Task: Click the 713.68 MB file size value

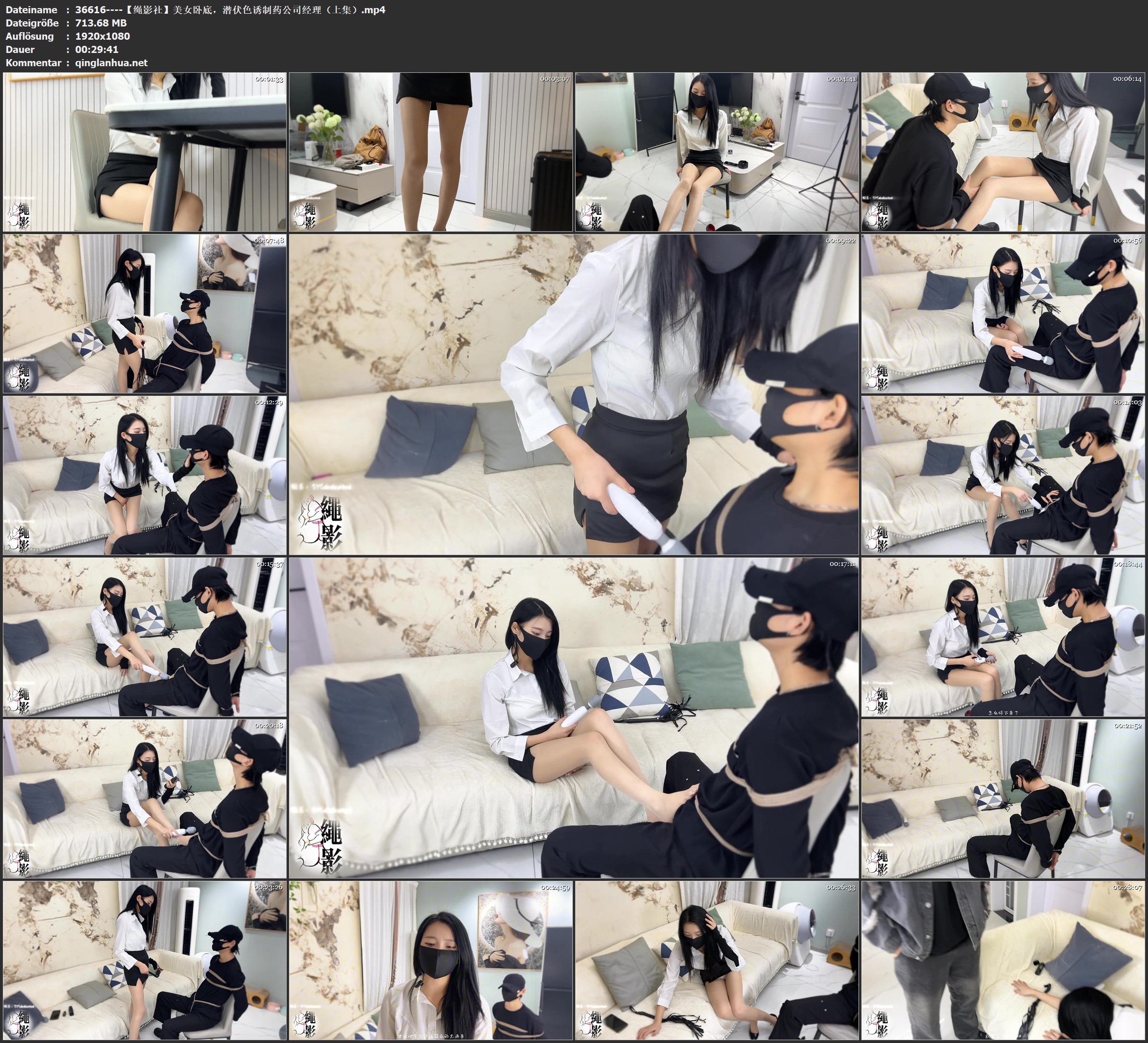Action: (101, 23)
